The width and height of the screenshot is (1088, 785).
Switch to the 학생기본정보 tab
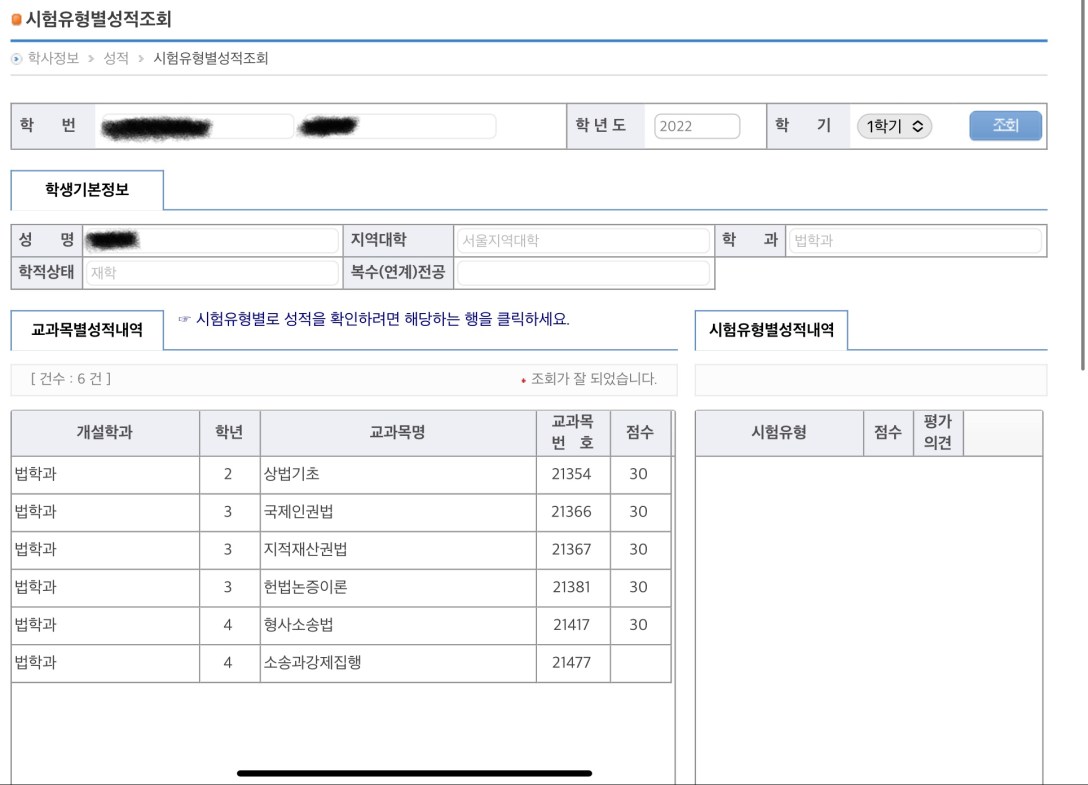(87, 190)
